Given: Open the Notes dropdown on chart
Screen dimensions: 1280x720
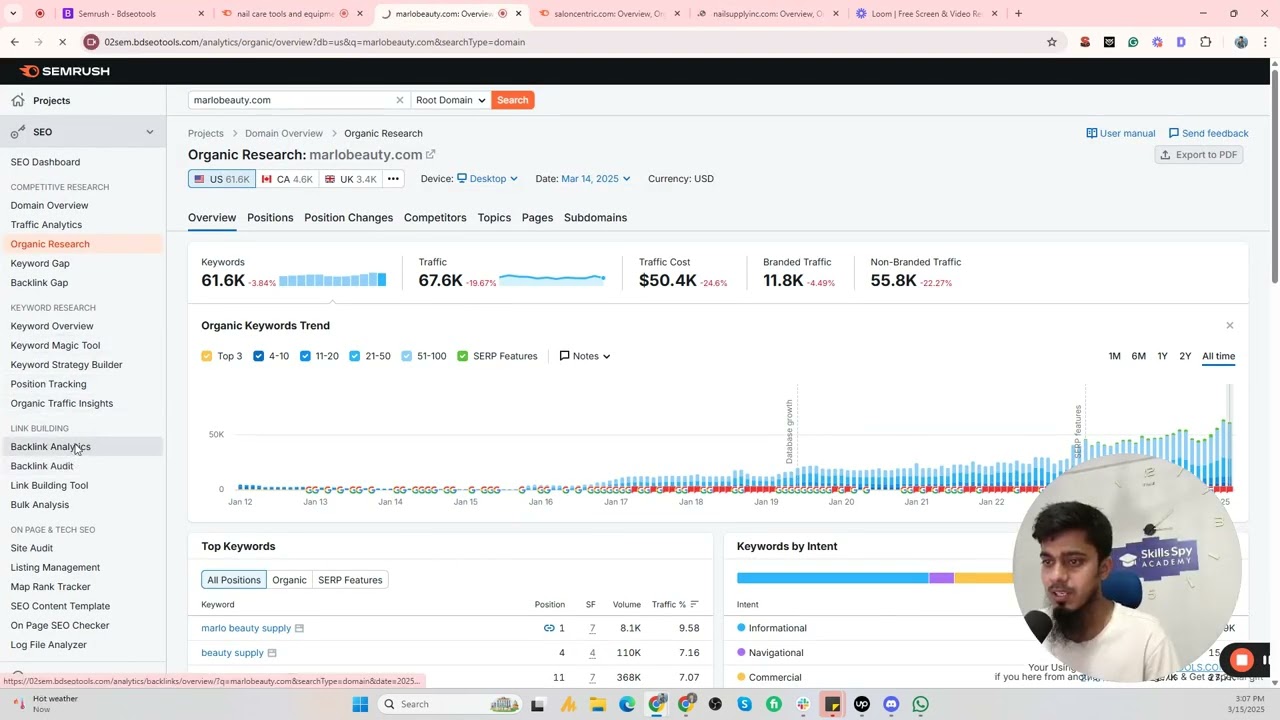Looking at the screenshot, I should click(x=585, y=356).
